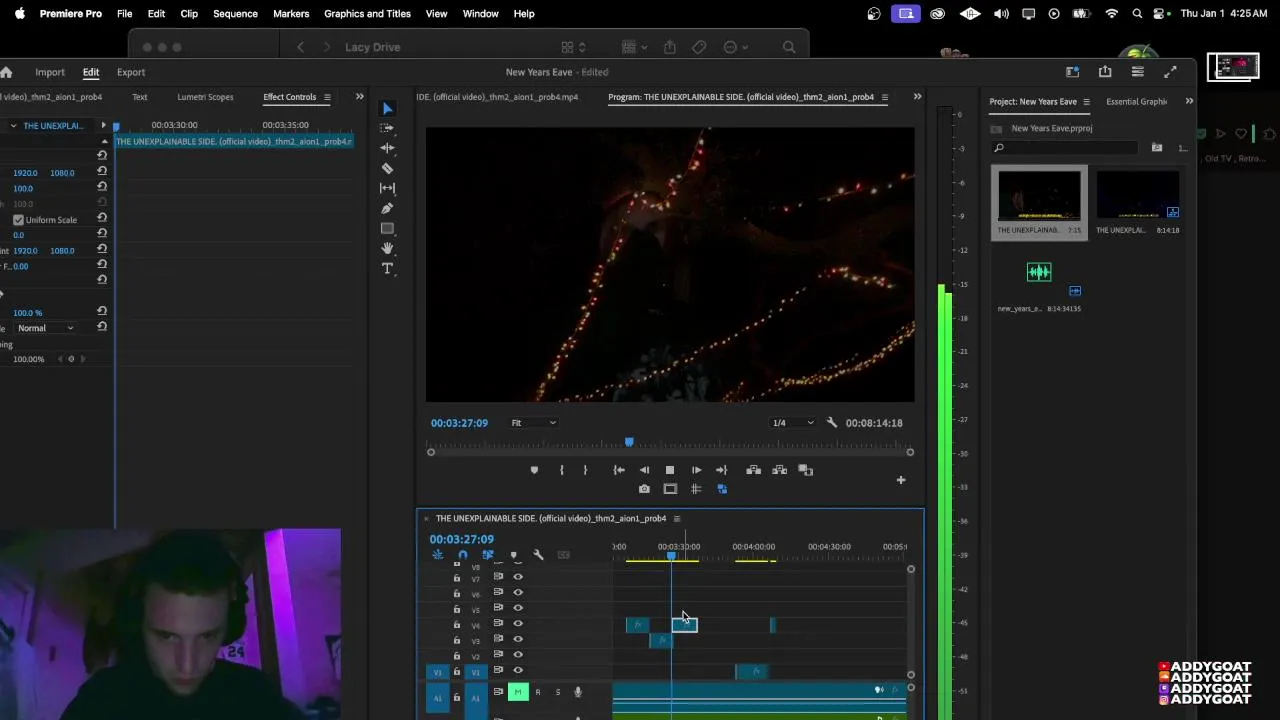The height and width of the screenshot is (720, 1280).
Task: Click the Mark Out bracket button
Action: coord(585,470)
